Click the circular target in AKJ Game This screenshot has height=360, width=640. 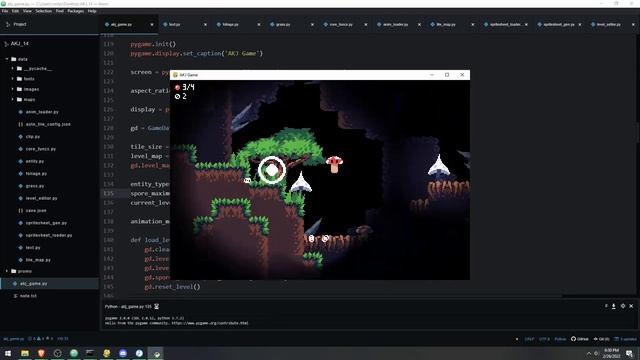[272, 170]
